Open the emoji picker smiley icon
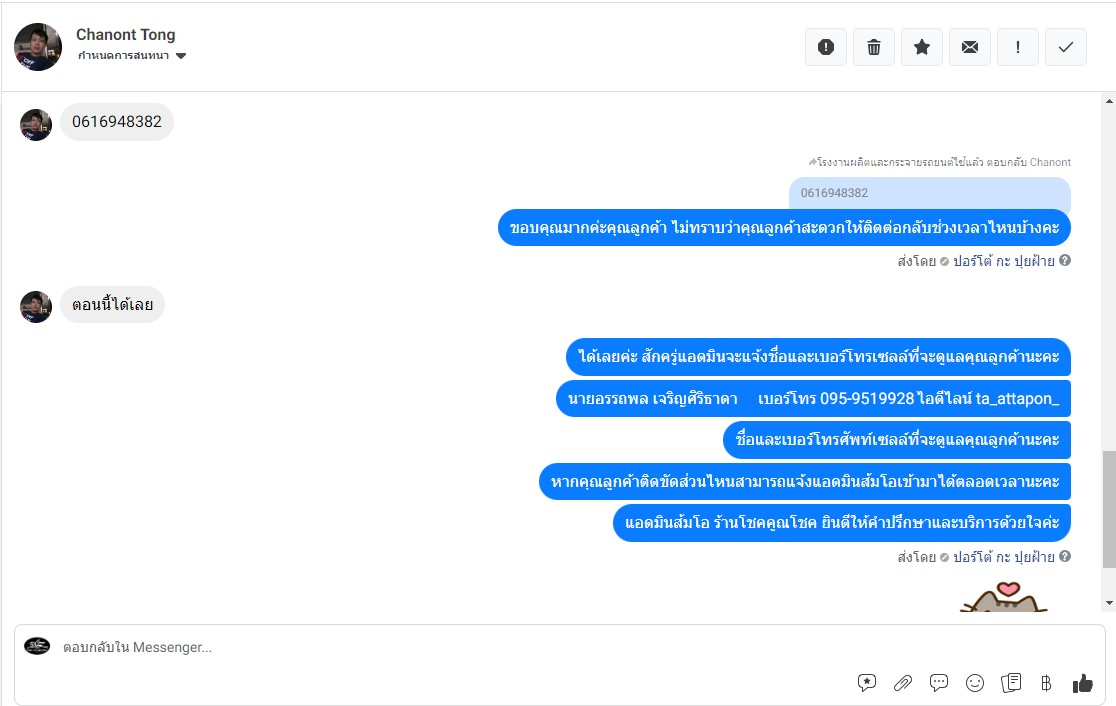This screenshot has height=706, width=1116. (974, 683)
